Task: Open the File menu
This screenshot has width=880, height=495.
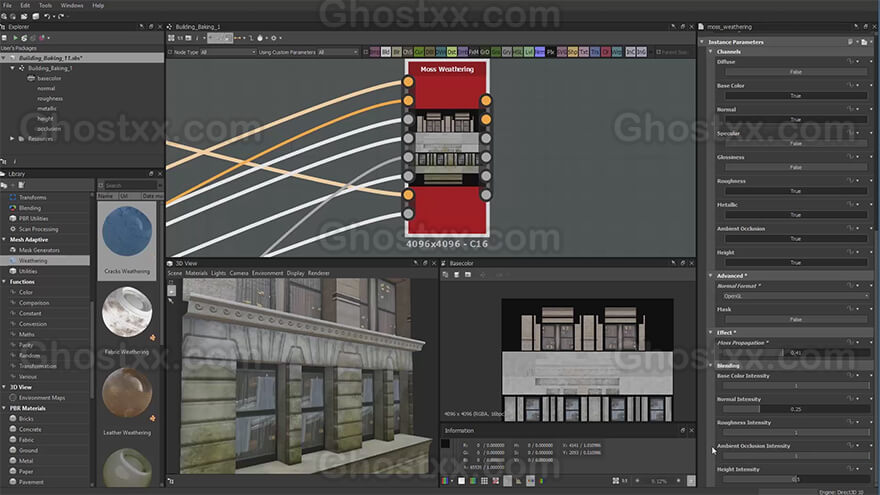Action: (x=7, y=5)
